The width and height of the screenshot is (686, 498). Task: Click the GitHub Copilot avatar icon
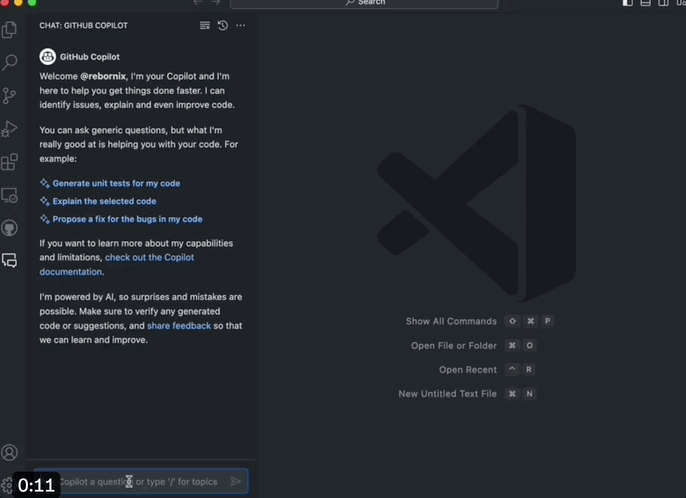pyautogui.click(x=48, y=56)
